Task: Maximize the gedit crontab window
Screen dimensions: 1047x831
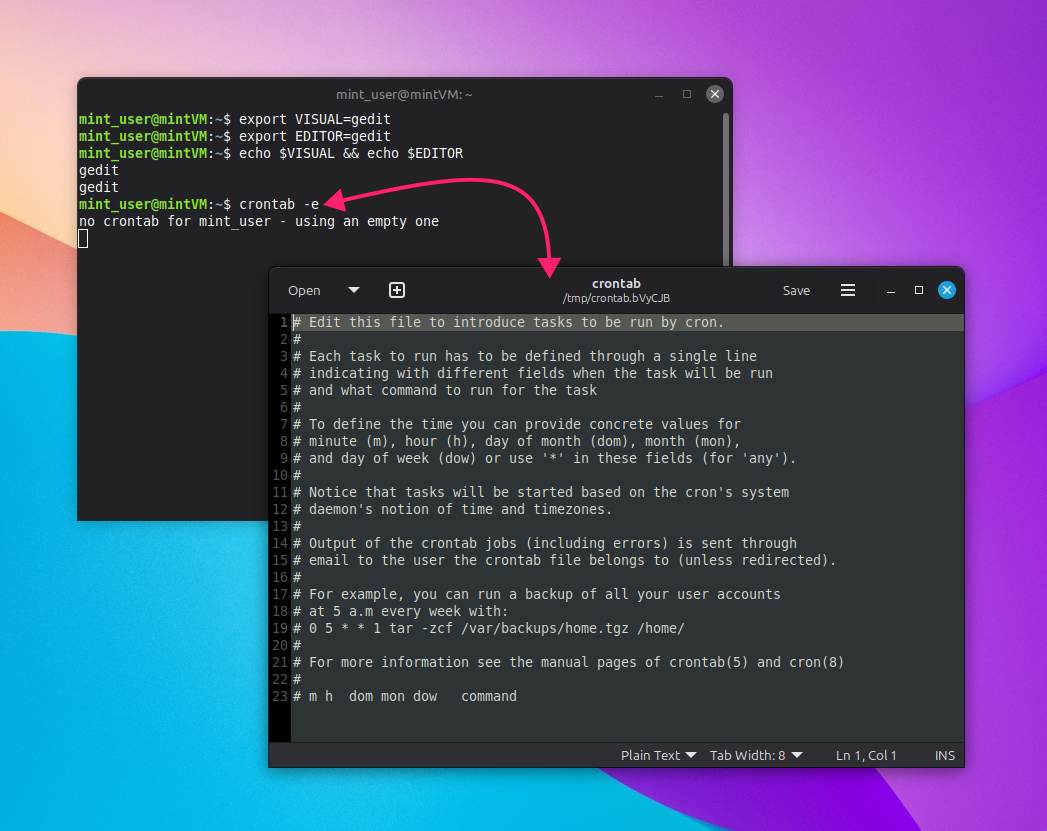Action: point(919,290)
